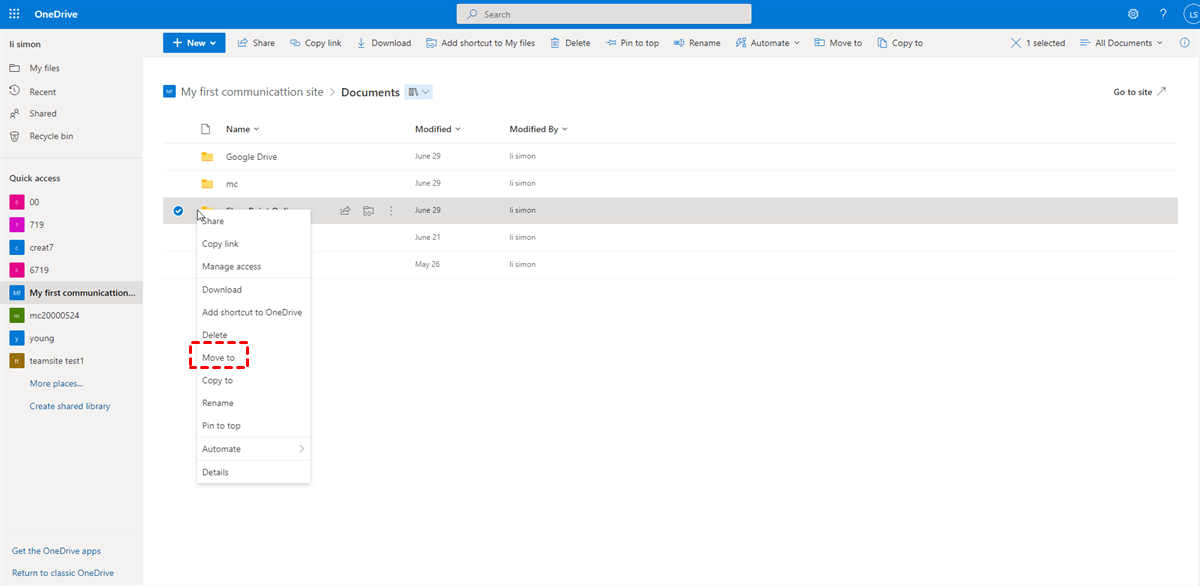1200x586 pixels.
Task: Clear the '1 selected' selection
Action: pyautogui.click(x=1016, y=43)
